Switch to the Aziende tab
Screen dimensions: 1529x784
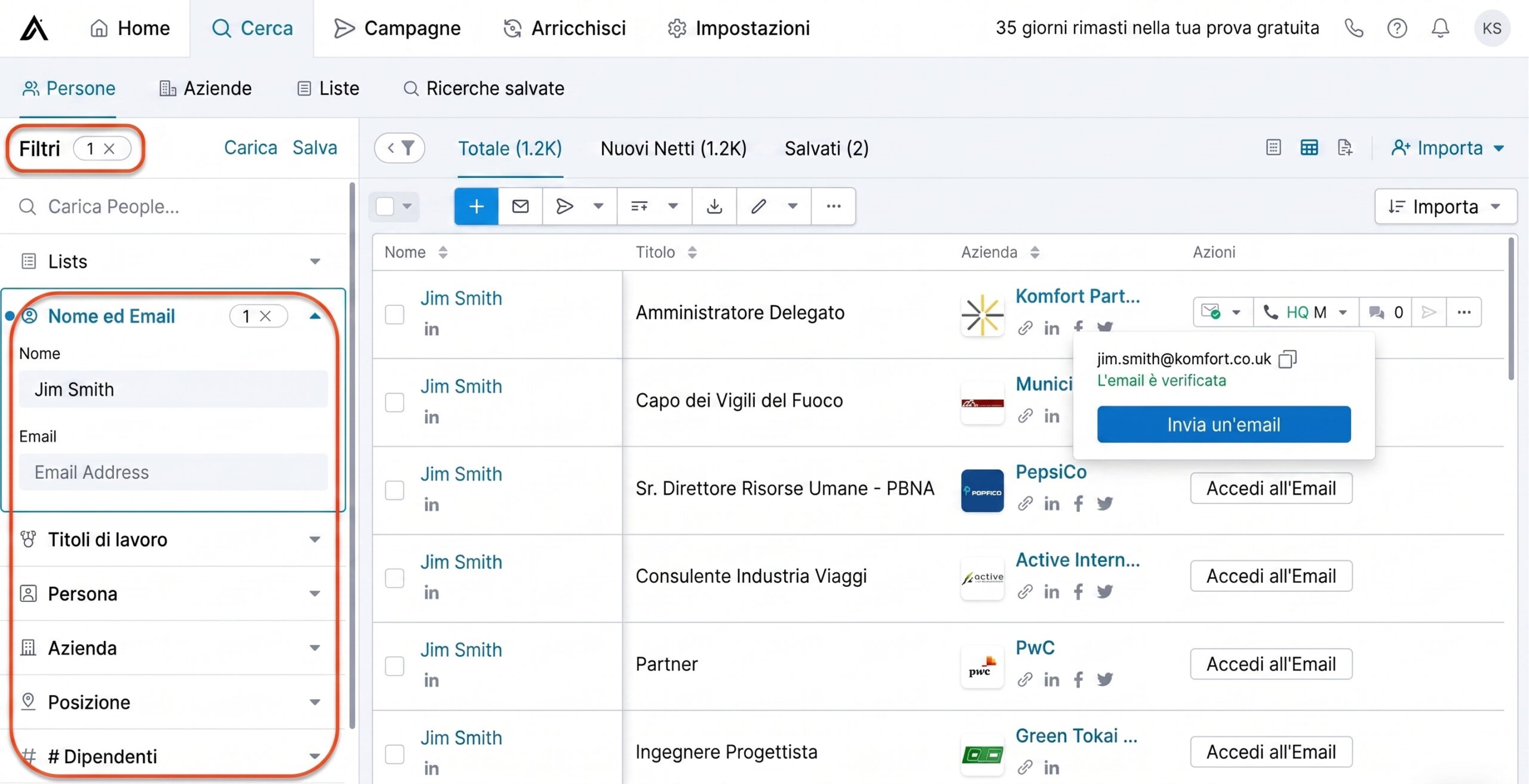pos(205,88)
